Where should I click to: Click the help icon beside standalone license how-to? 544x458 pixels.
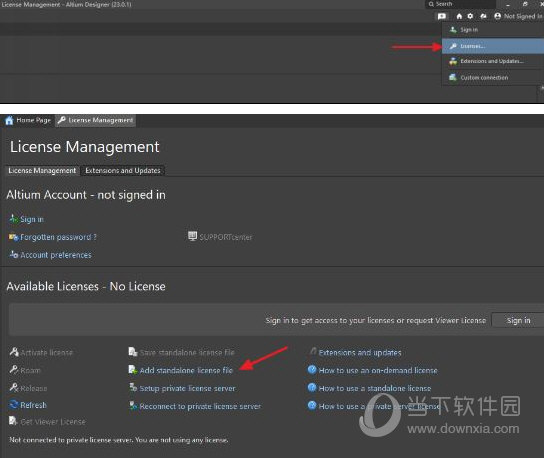point(312,387)
